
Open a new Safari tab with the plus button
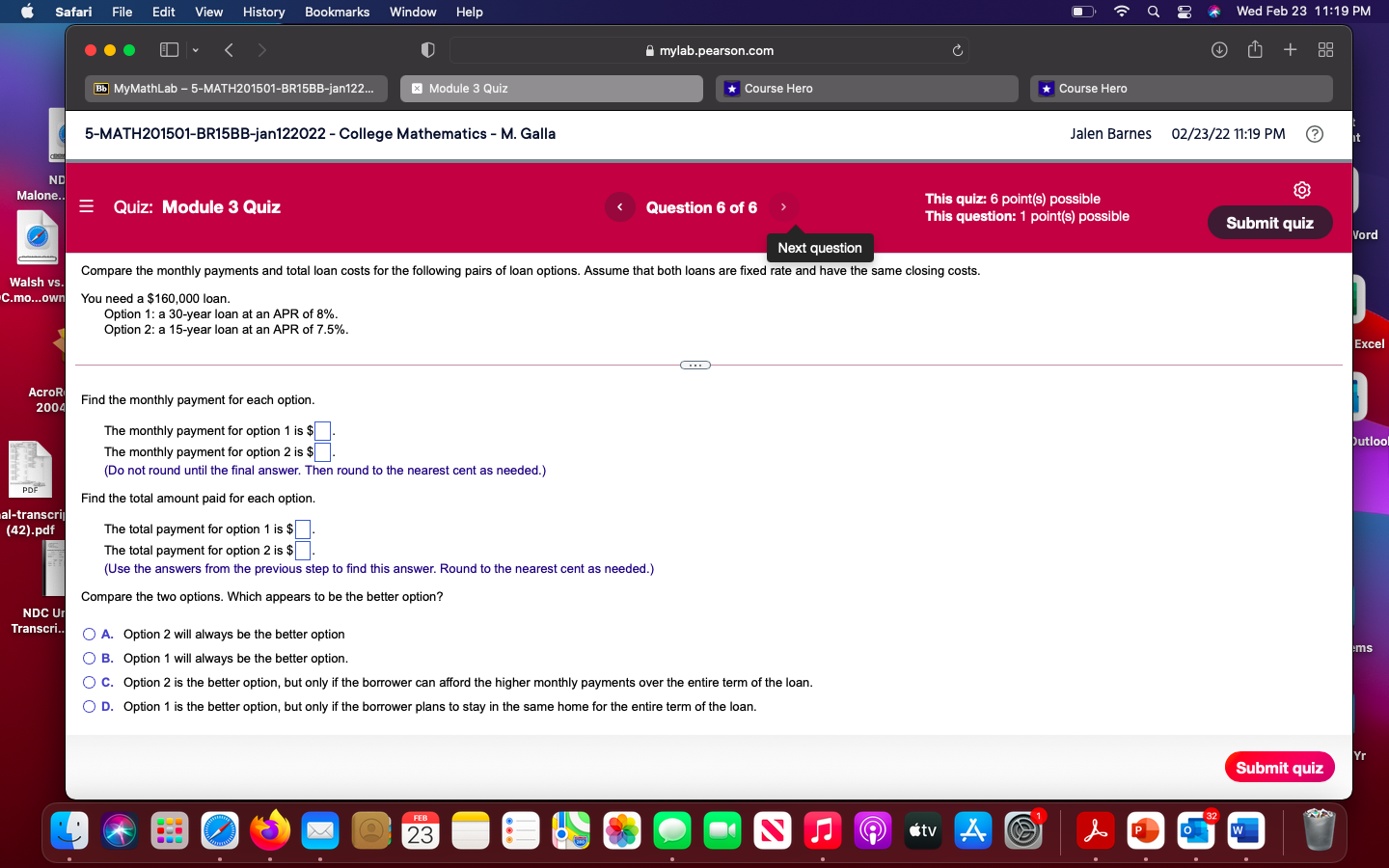(1291, 49)
